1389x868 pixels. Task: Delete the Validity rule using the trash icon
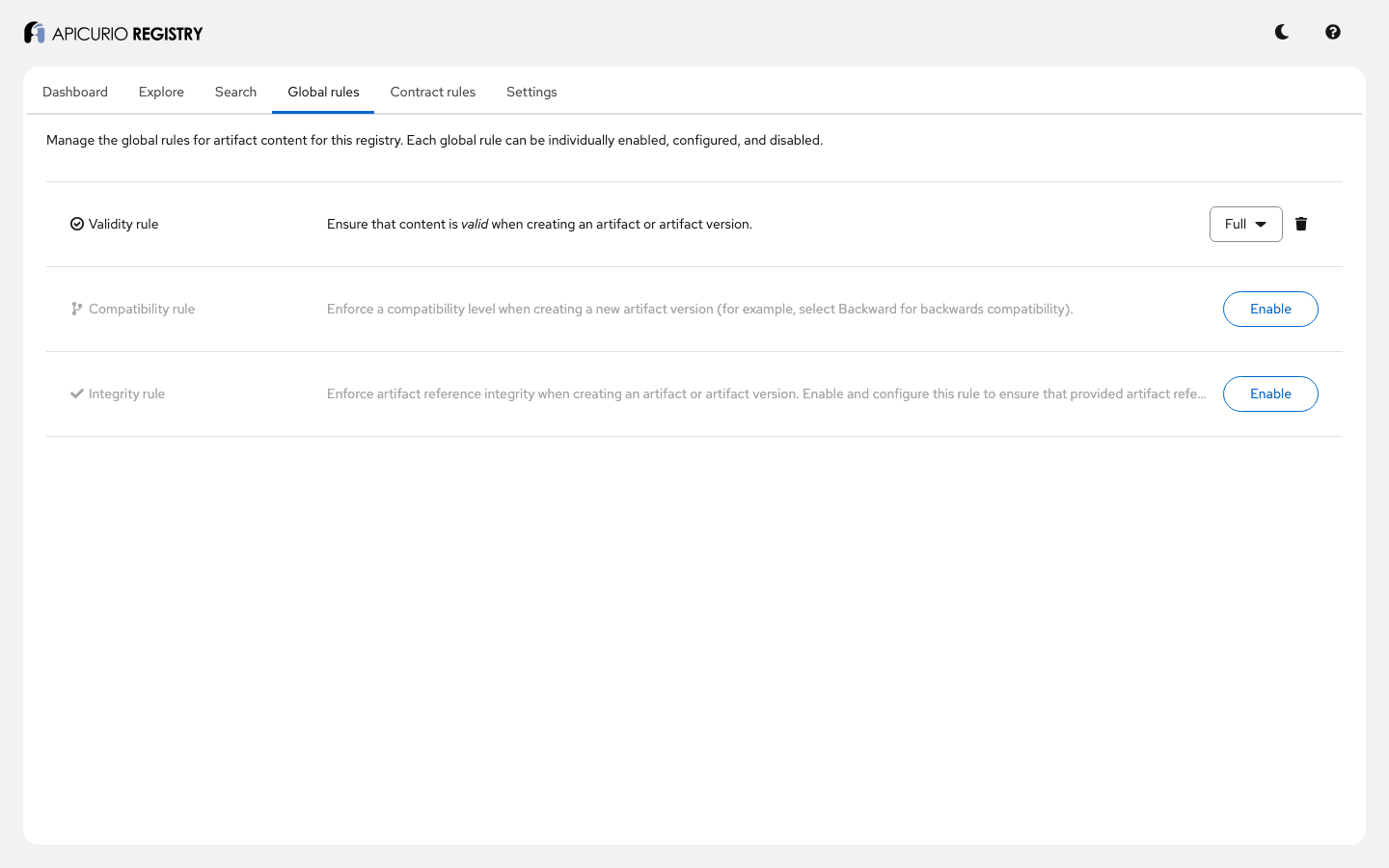[1301, 224]
